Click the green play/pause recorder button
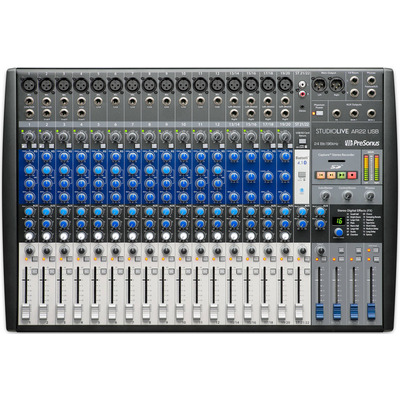The width and height of the screenshot is (400, 400). (x=341, y=175)
